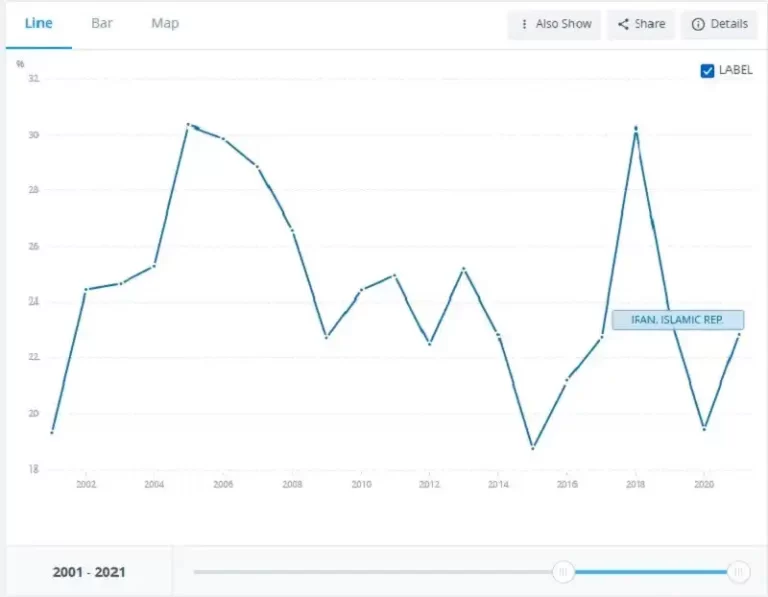This screenshot has width=768, height=597.
Task: Switch to the Bar chart tab
Action: coord(102,23)
